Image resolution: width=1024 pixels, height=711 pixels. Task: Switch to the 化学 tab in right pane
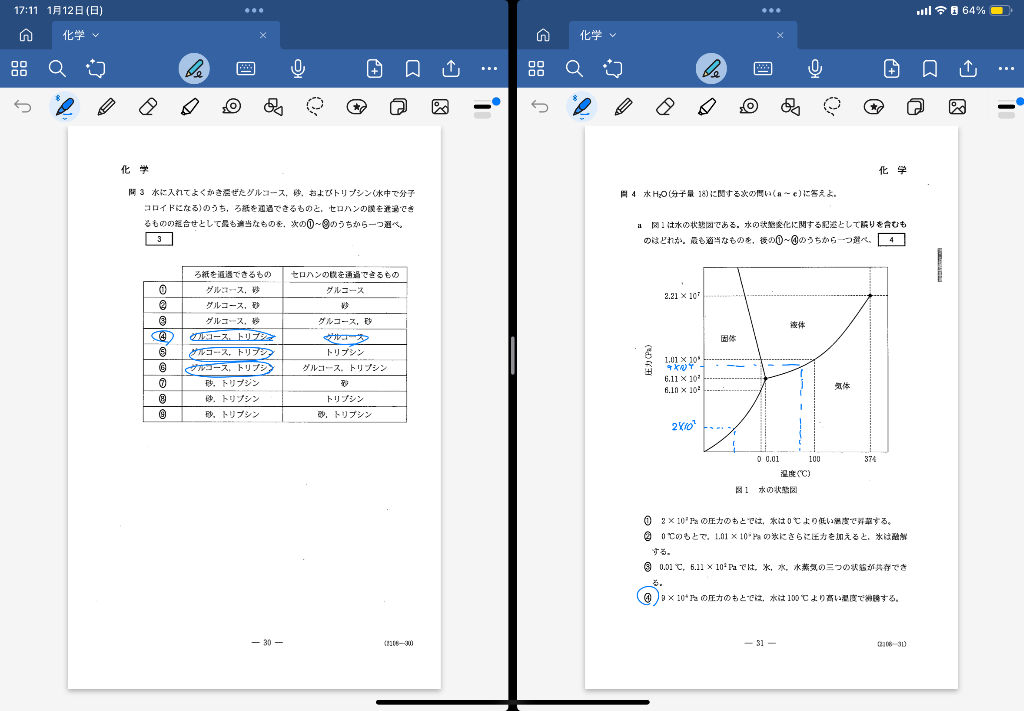(x=598, y=35)
